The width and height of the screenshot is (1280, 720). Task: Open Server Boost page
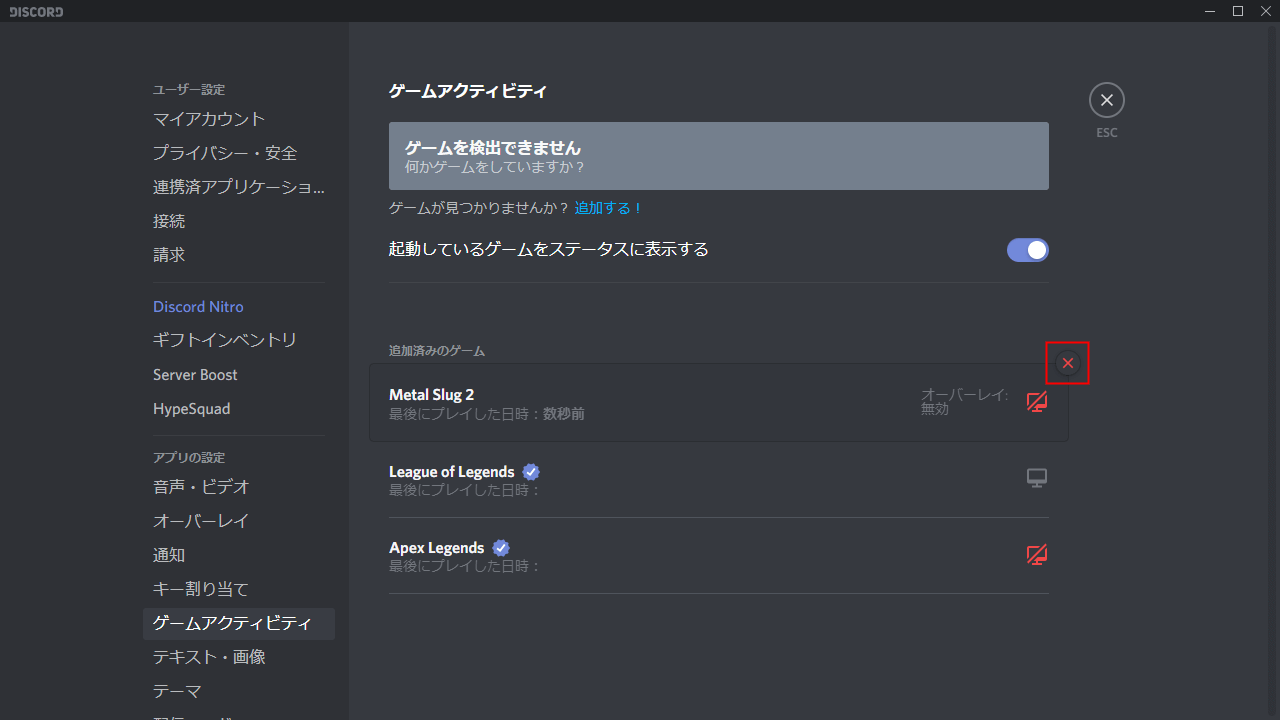pos(238,375)
